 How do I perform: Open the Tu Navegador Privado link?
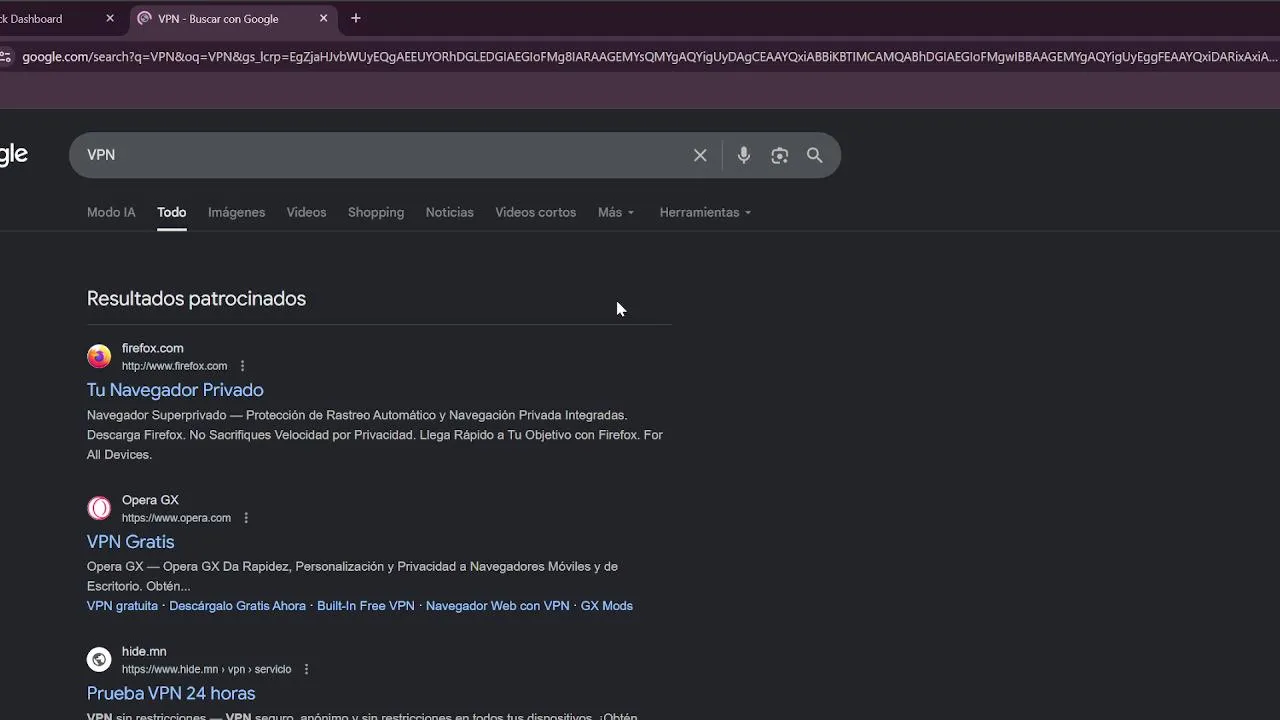click(175, 390)
